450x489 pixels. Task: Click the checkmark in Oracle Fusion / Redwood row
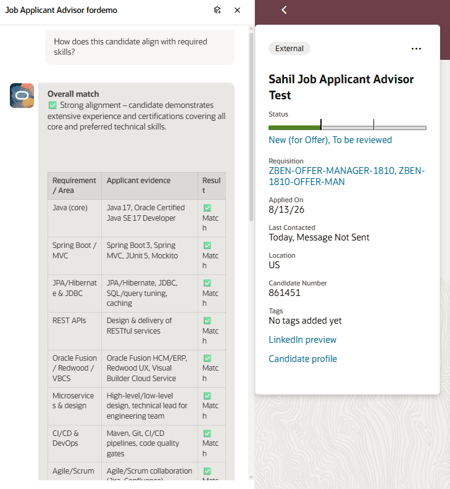207,358
